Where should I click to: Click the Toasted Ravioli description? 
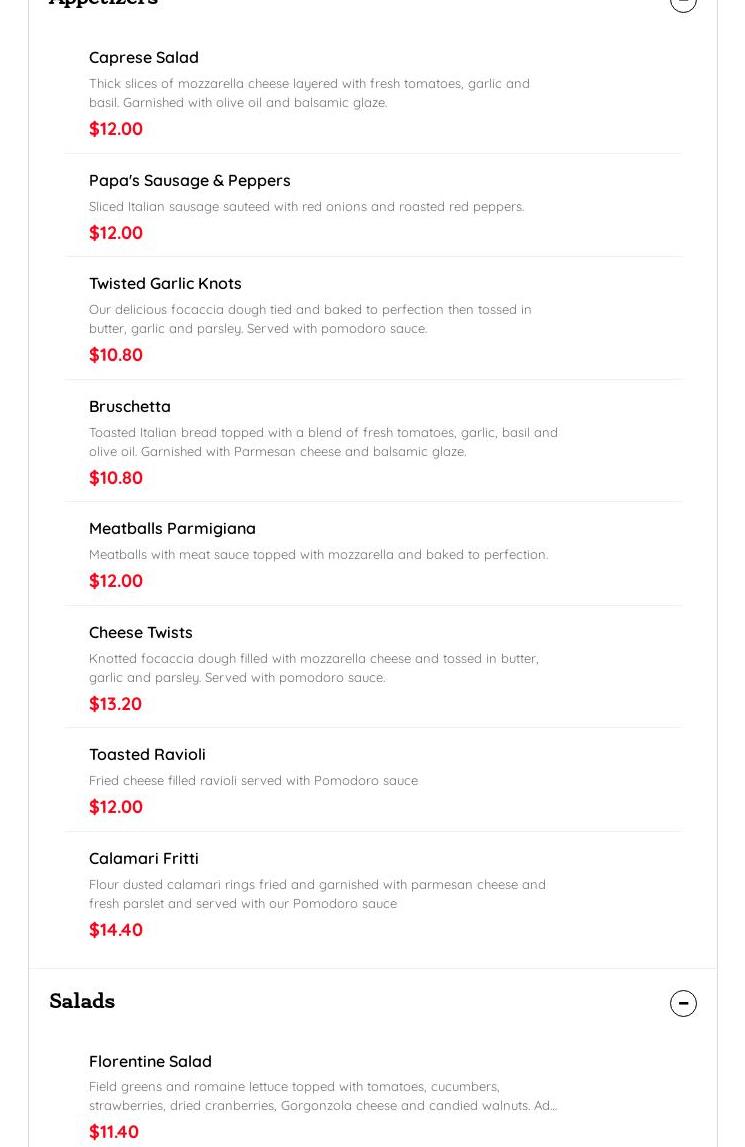(x=253, y=781)
